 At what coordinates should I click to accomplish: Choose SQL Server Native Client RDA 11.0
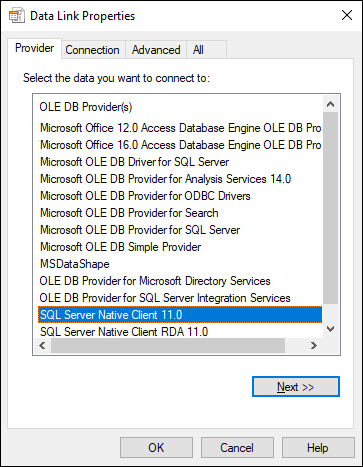click(x=180, y=332)
